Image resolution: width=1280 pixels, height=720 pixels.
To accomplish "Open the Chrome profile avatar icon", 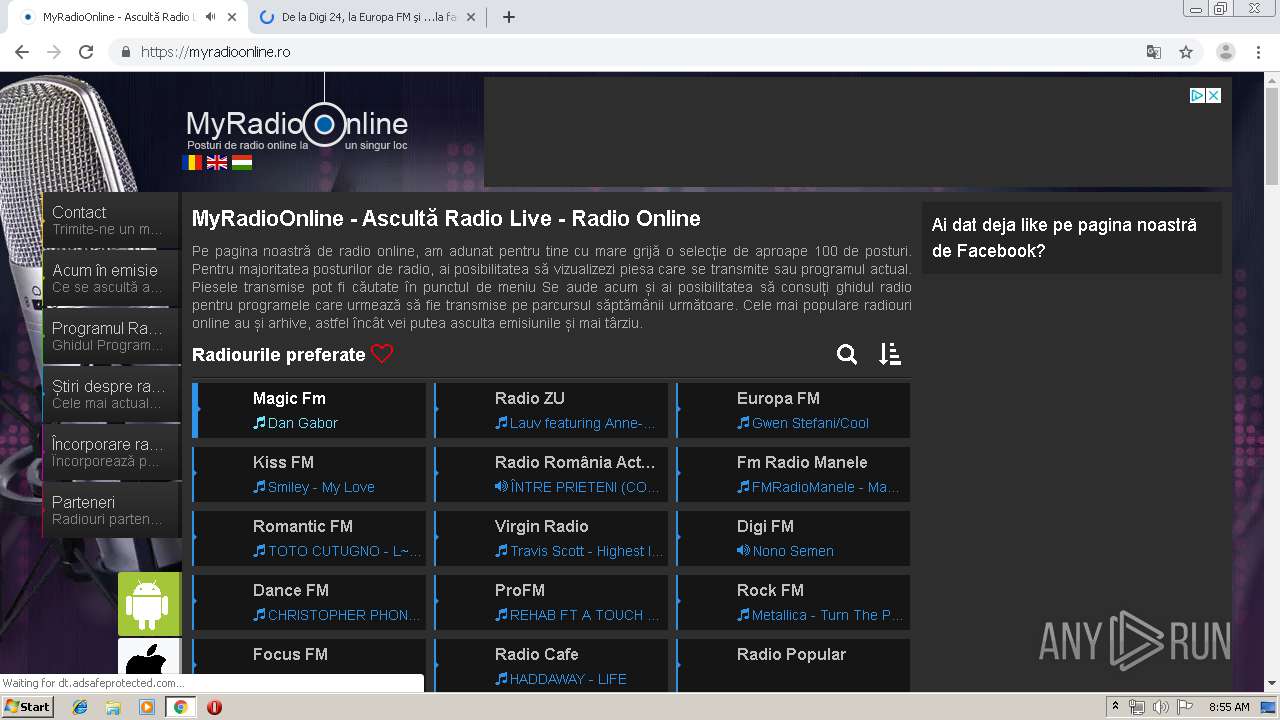I will (x=1226, y=52).
